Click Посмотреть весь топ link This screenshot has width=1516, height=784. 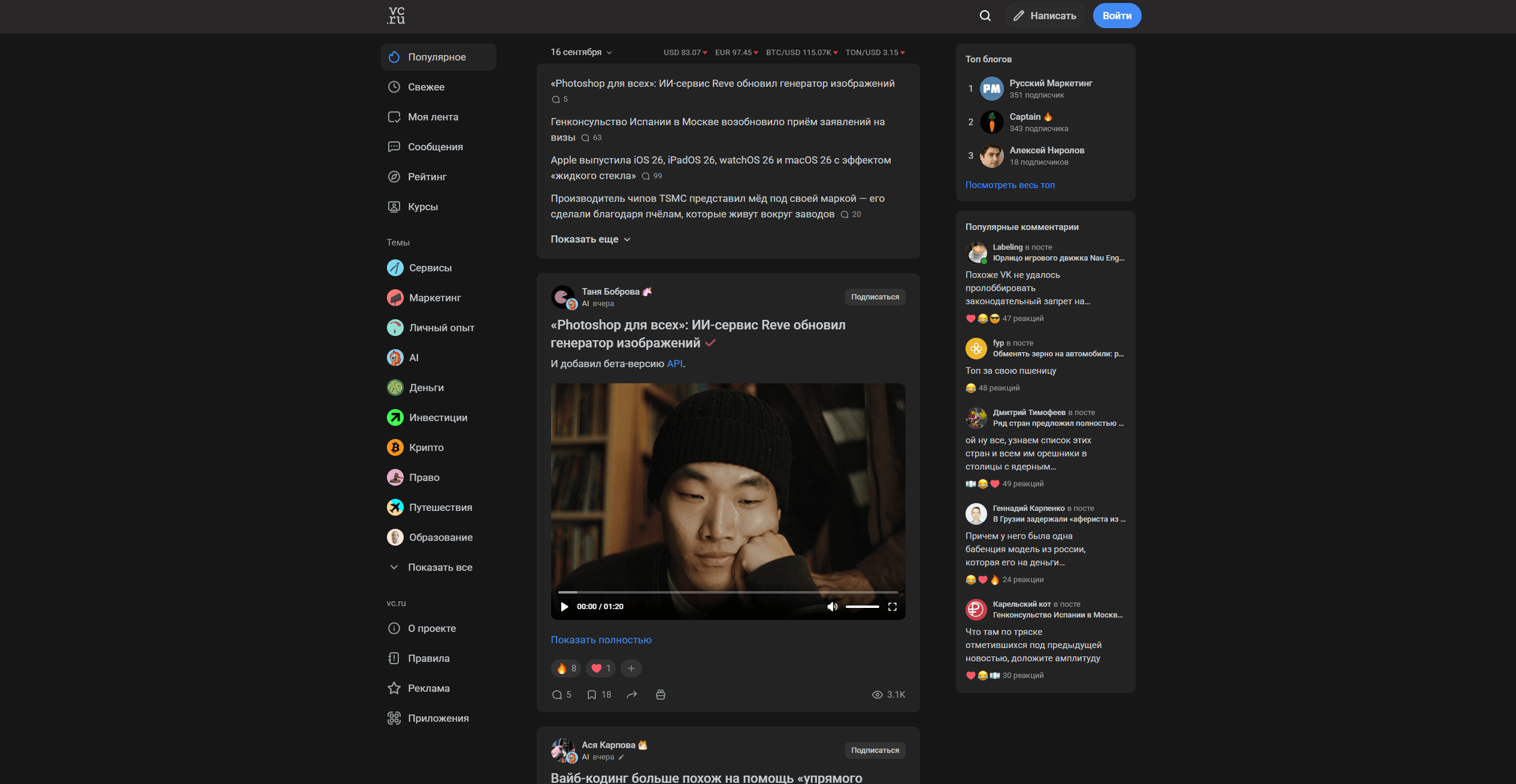click(1010, 185)
